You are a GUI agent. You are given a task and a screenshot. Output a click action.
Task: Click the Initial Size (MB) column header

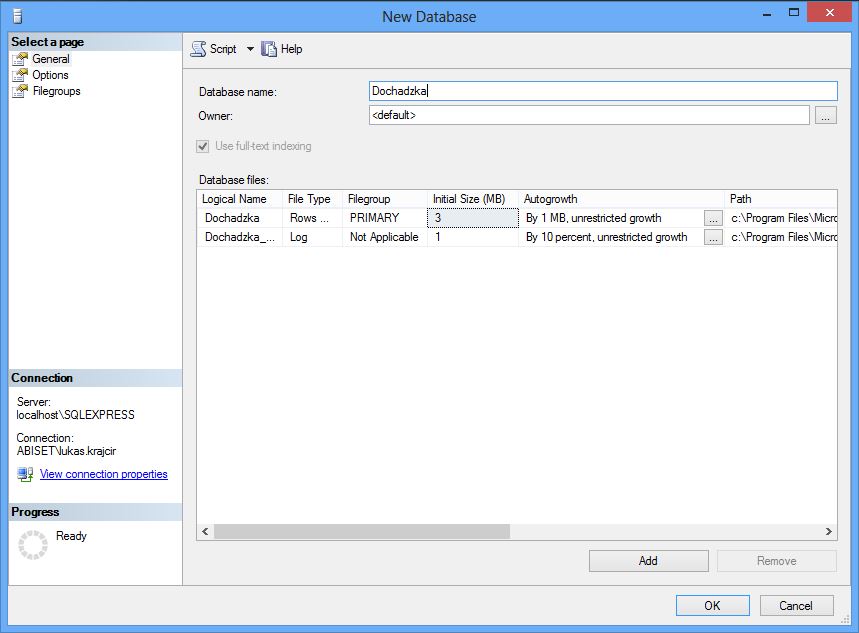(473, 199)
